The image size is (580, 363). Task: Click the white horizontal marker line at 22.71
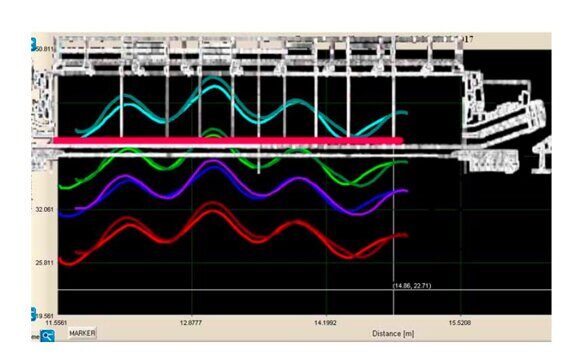click(x=304, y=290)
